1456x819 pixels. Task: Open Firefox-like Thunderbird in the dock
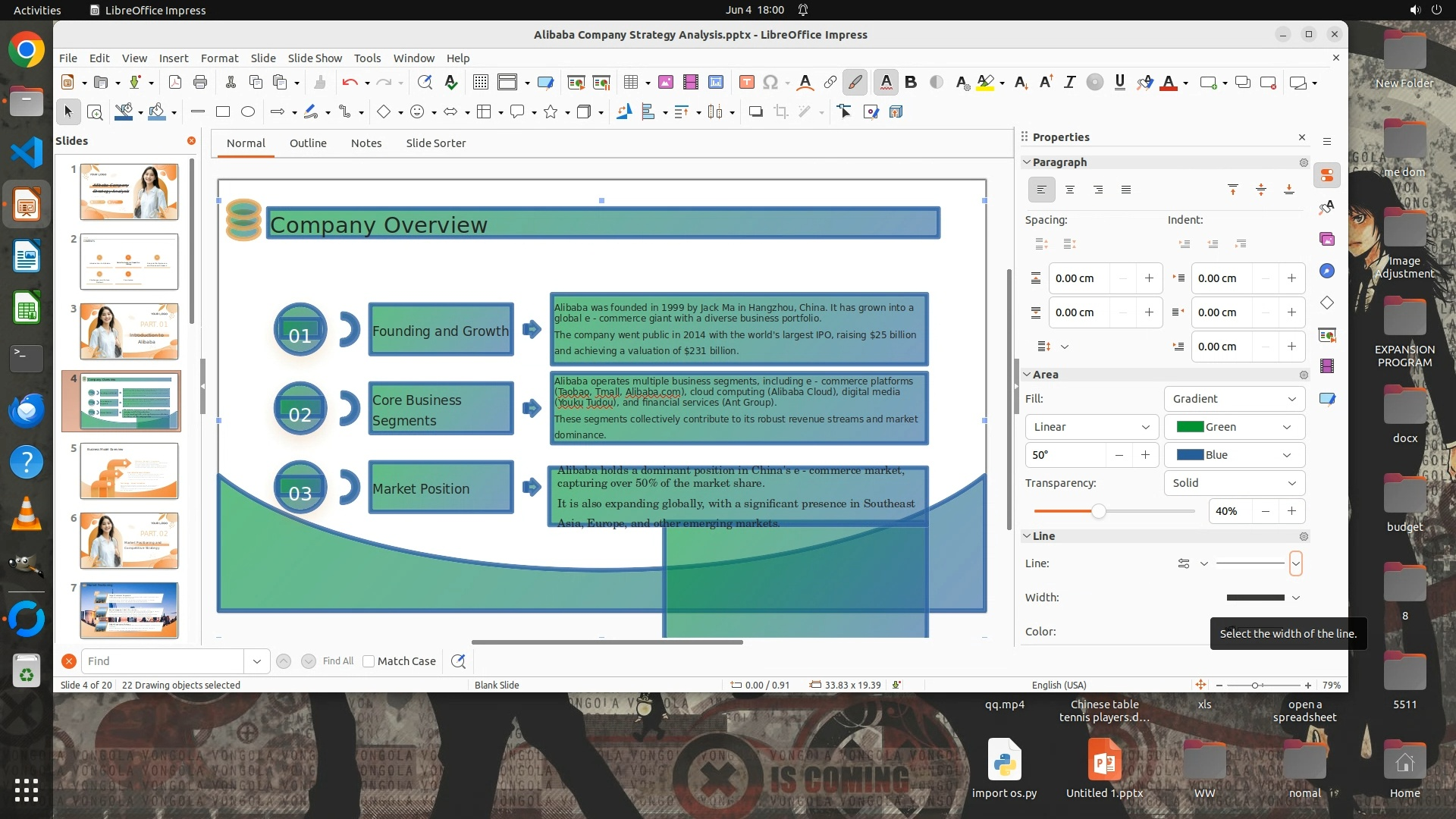point(27,410)
